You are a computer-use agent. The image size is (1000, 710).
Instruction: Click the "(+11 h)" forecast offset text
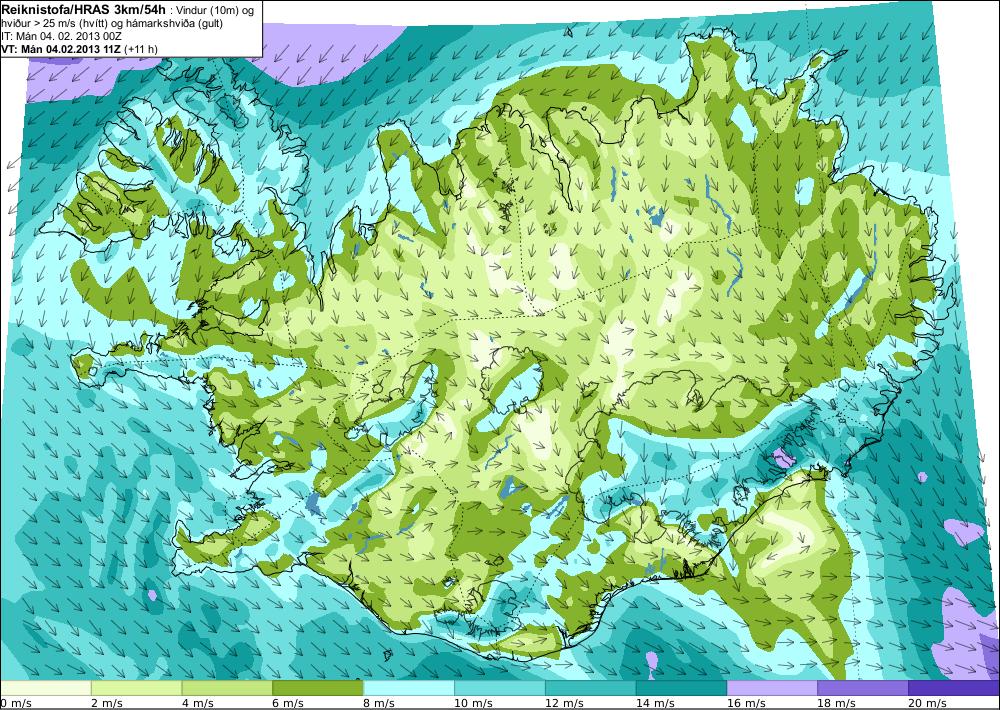tap(140, 49)
